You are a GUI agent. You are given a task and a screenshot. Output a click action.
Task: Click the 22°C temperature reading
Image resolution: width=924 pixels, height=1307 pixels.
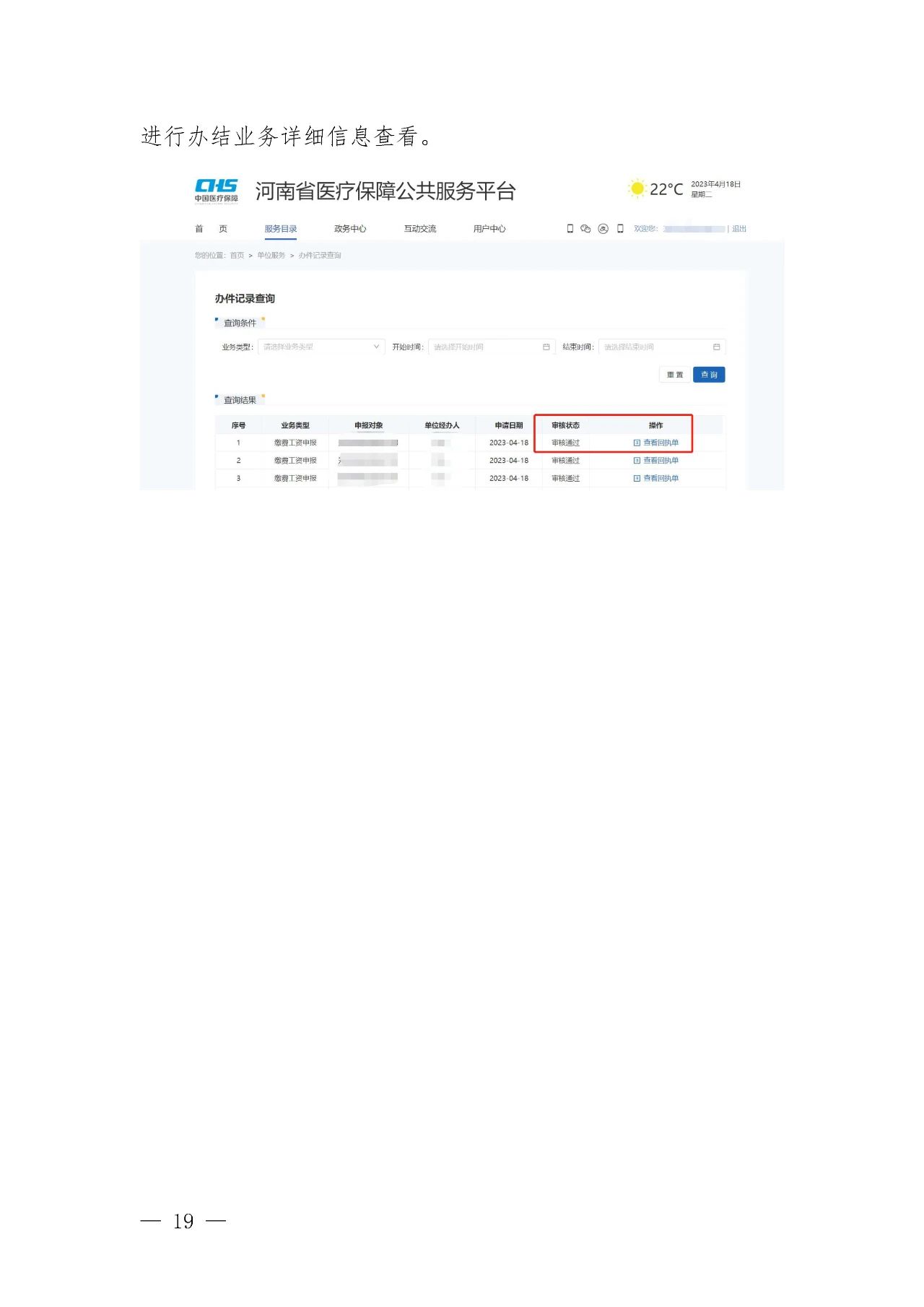[666, 189]
